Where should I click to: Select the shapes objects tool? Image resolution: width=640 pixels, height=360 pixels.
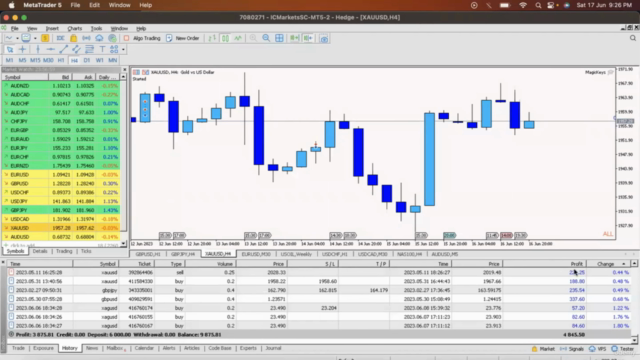(114, 49)
